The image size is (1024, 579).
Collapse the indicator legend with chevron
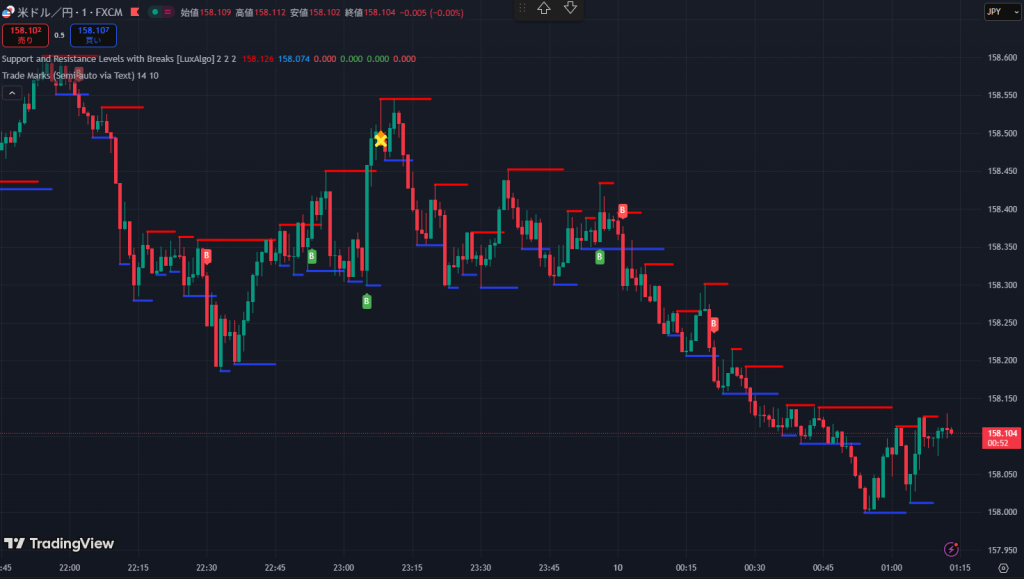point(11,93)
